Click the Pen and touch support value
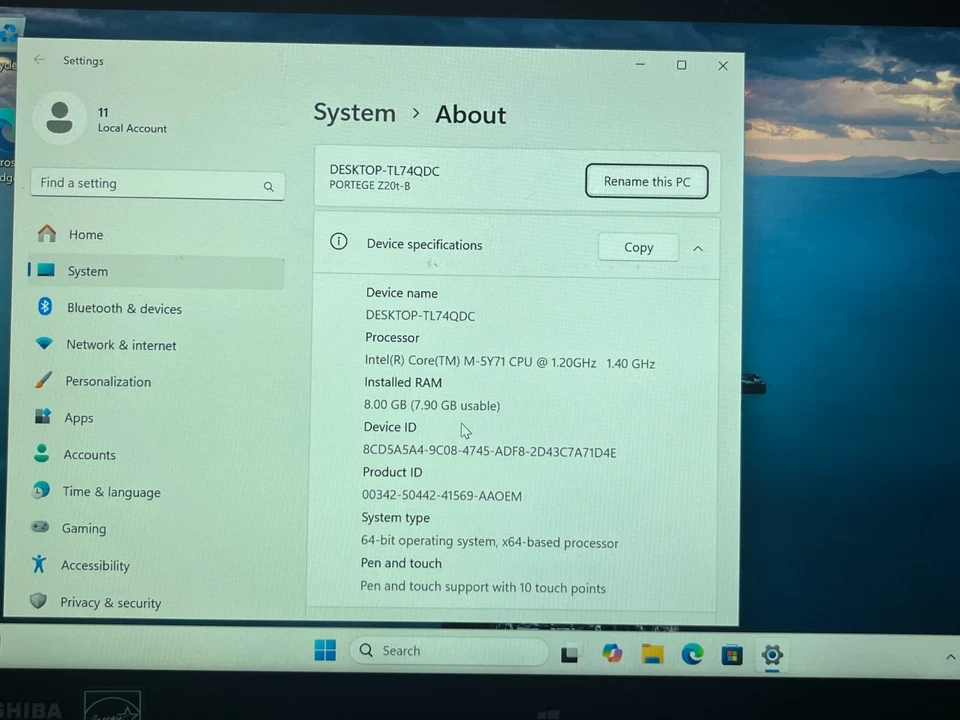Viewport: 960px width, 720px height. click(x=482, y=587)
